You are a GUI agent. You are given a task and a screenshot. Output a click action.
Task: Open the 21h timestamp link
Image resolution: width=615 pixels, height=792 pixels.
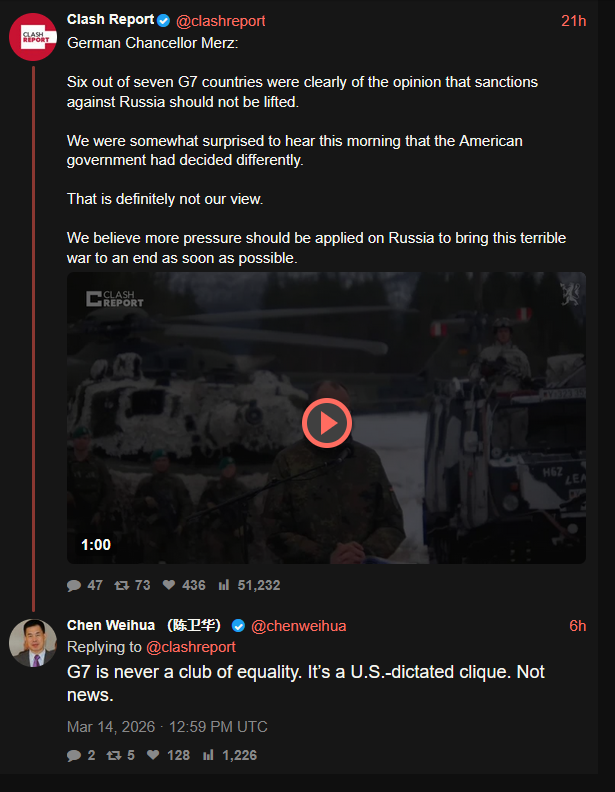coord(574,21)
